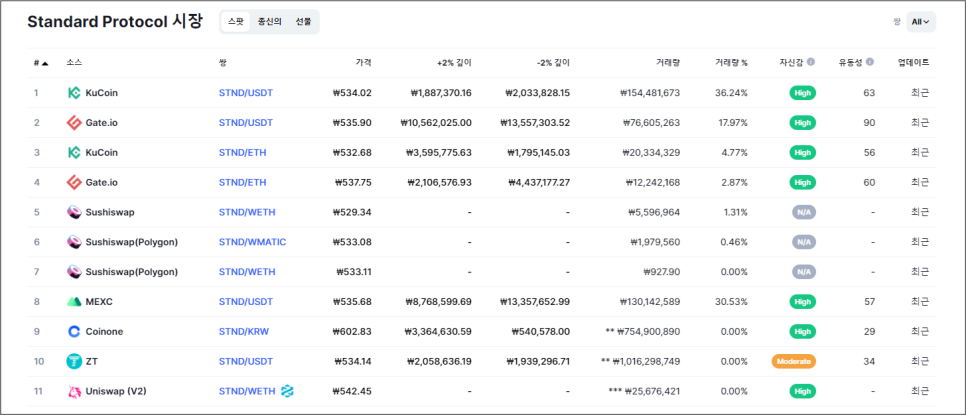This screenshot has height=415, width=966.
Task: Click volume ₩154,481,673 cell
Action: 650,93
